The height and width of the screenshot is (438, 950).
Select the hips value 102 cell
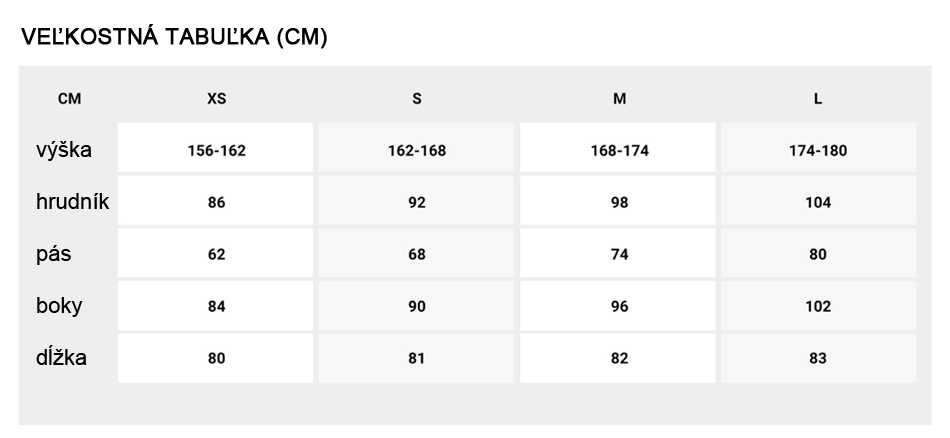pyautogui.click(x=819, y=305)
